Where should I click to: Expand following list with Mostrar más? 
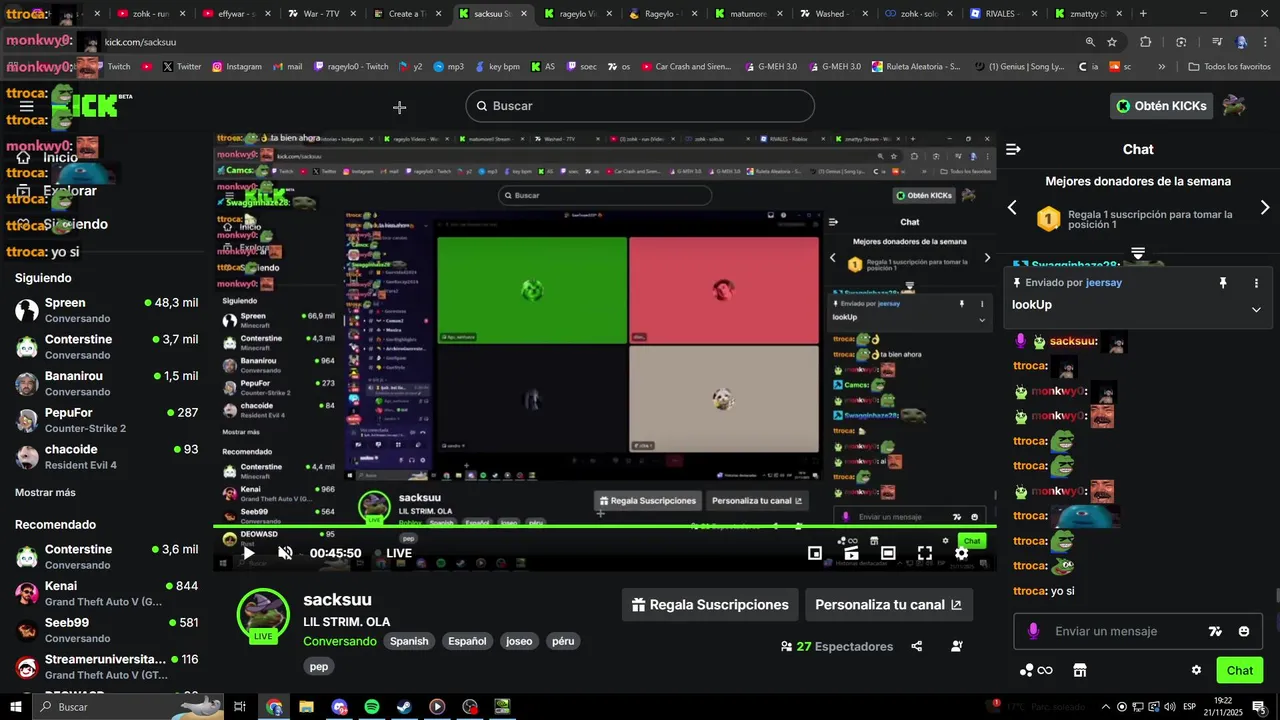[x=45, y=492]
